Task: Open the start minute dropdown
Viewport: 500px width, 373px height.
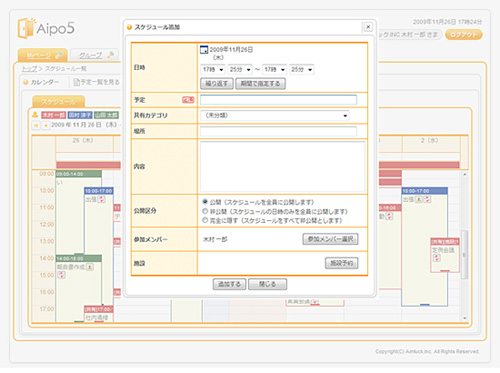Action: 240,69
